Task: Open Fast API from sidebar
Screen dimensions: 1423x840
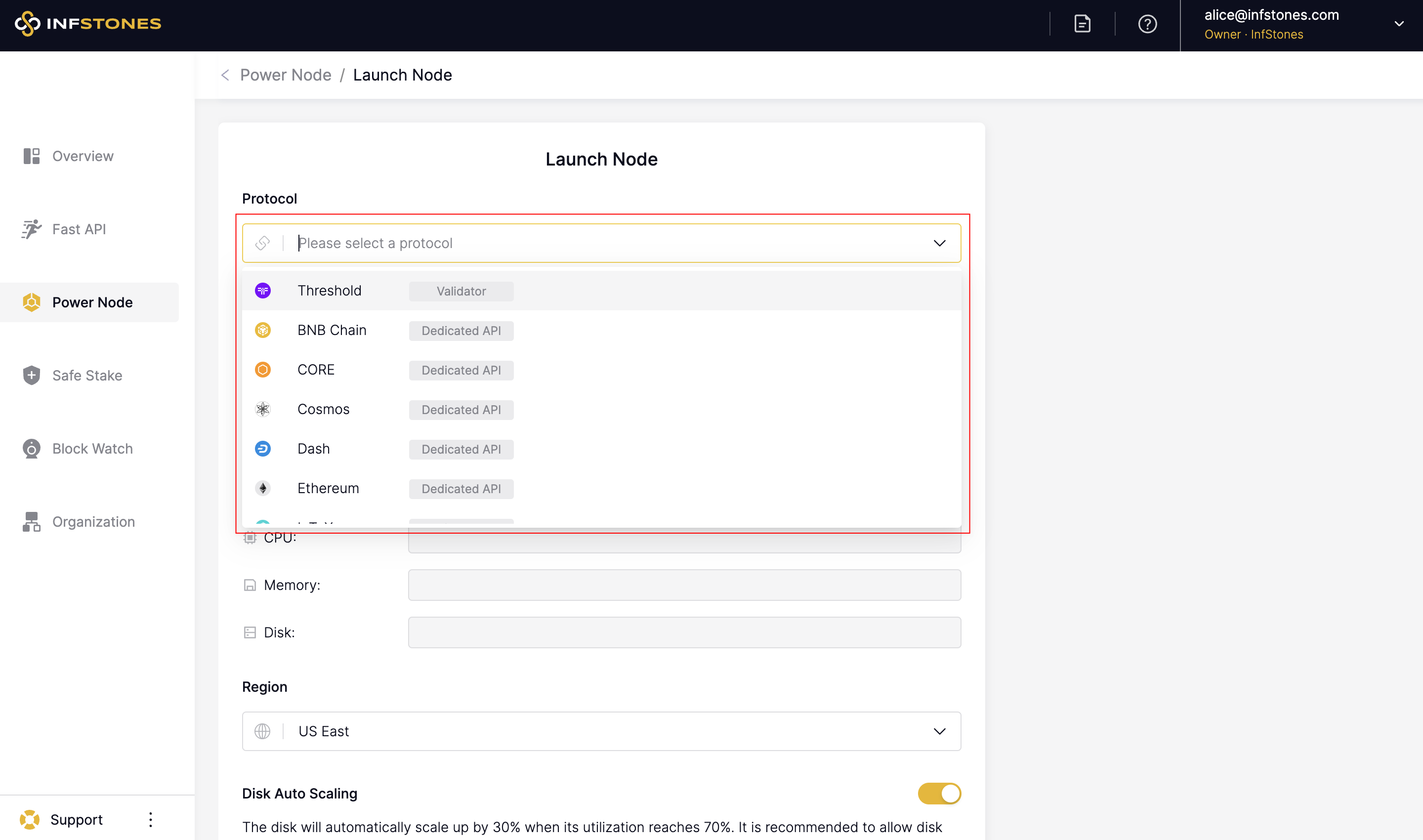Action: coord(79,229)
